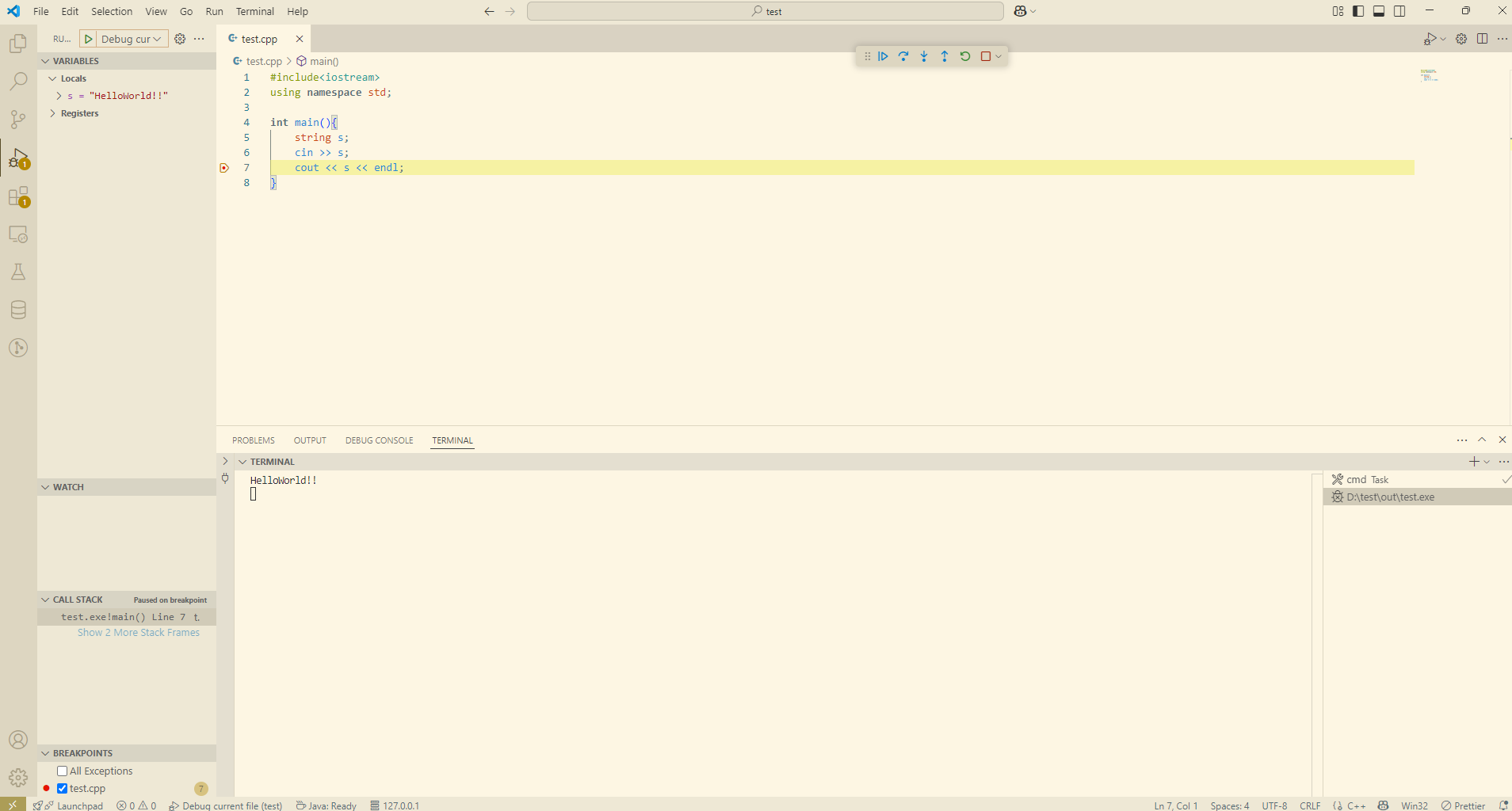Expand the variable s in Locals
Image resolution: width=1512 pixels, height=811 pixels.
[58, 95]
